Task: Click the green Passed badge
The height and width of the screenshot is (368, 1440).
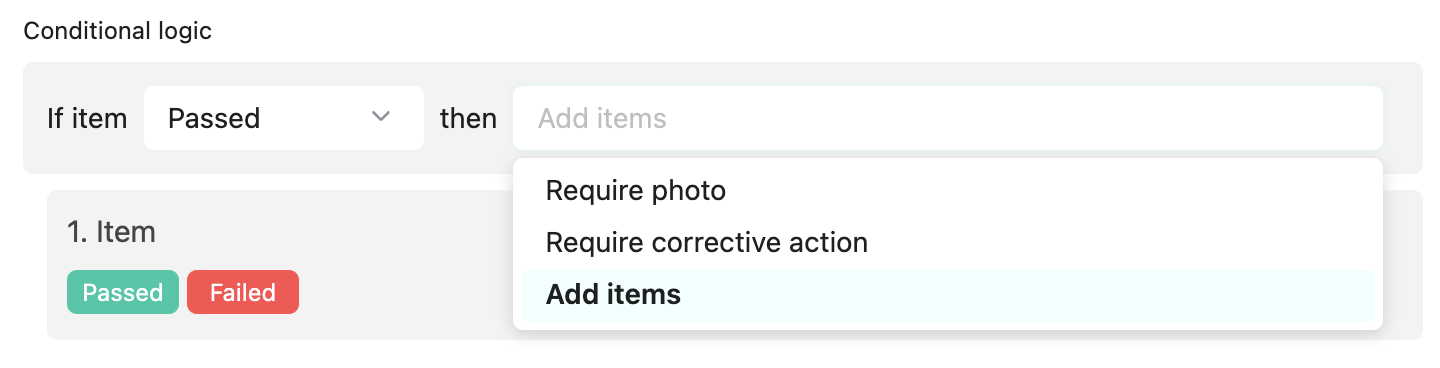Action: pos(123,292)
